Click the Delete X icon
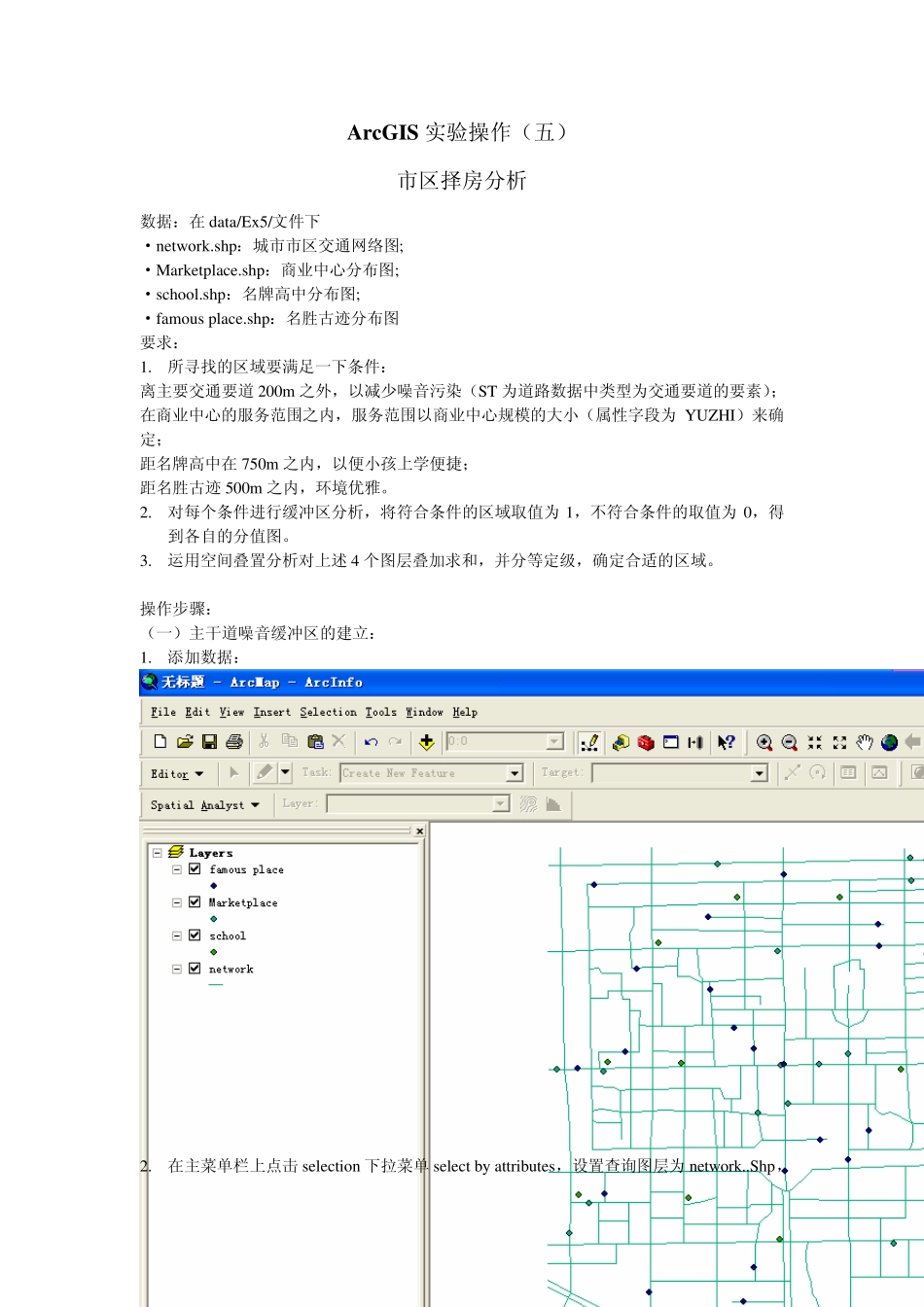The image size is (924, 1307). 338,741
